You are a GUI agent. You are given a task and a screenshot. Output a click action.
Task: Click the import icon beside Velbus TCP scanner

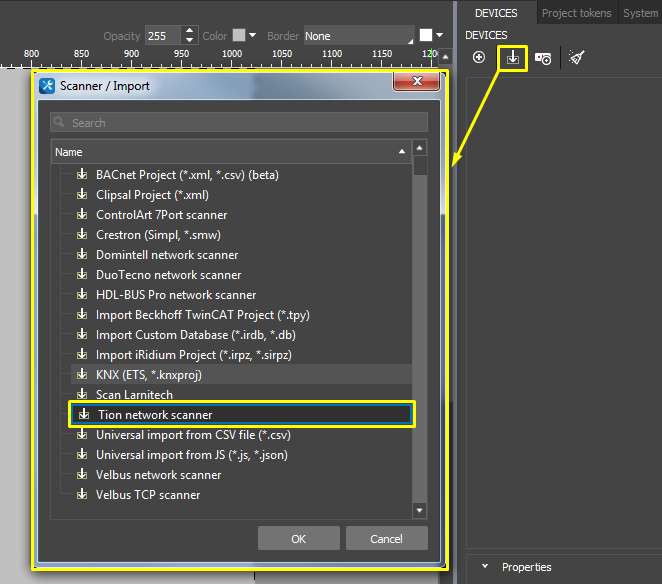click(82, 495)
